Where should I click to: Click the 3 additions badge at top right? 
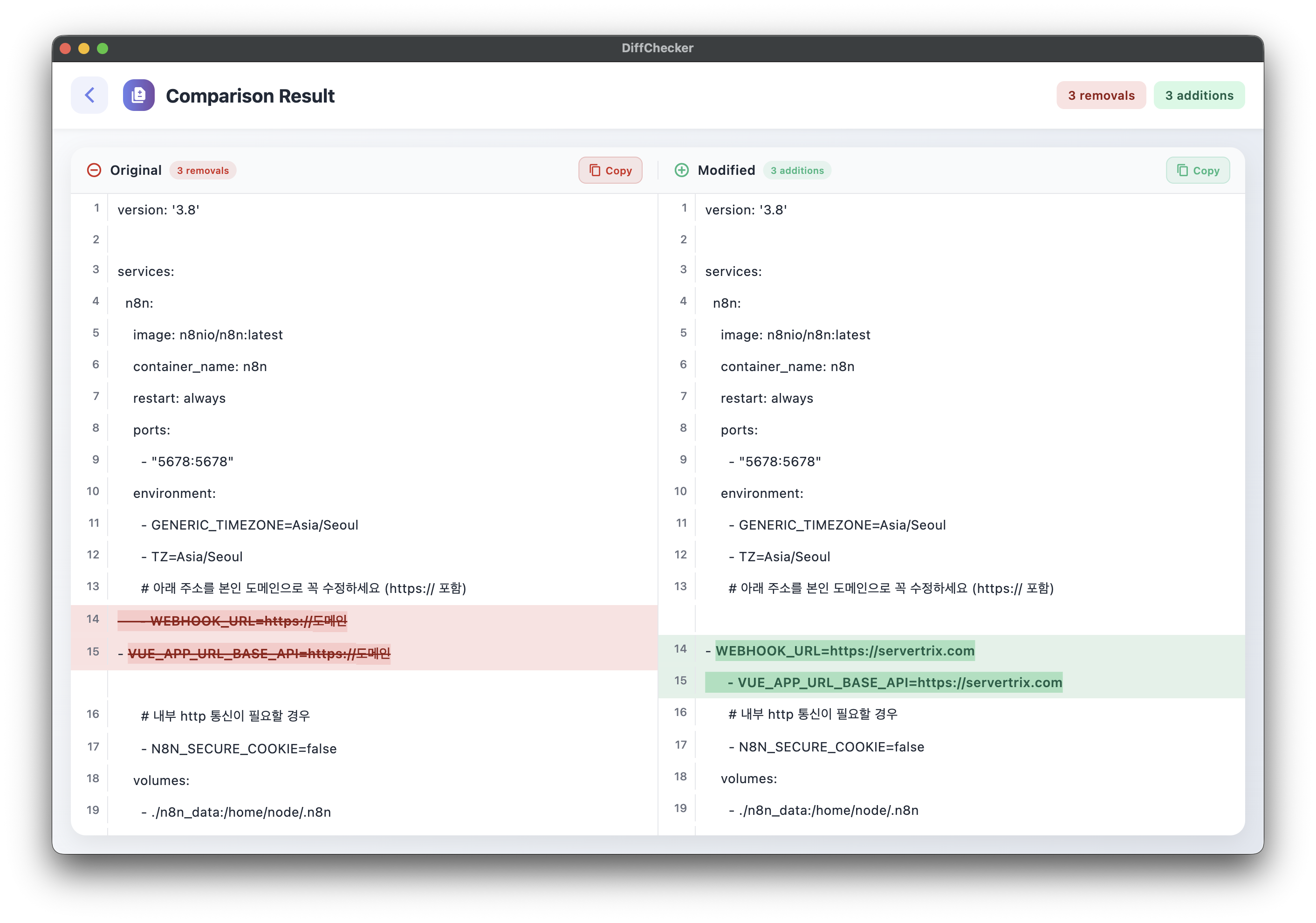click(1199, 95)
